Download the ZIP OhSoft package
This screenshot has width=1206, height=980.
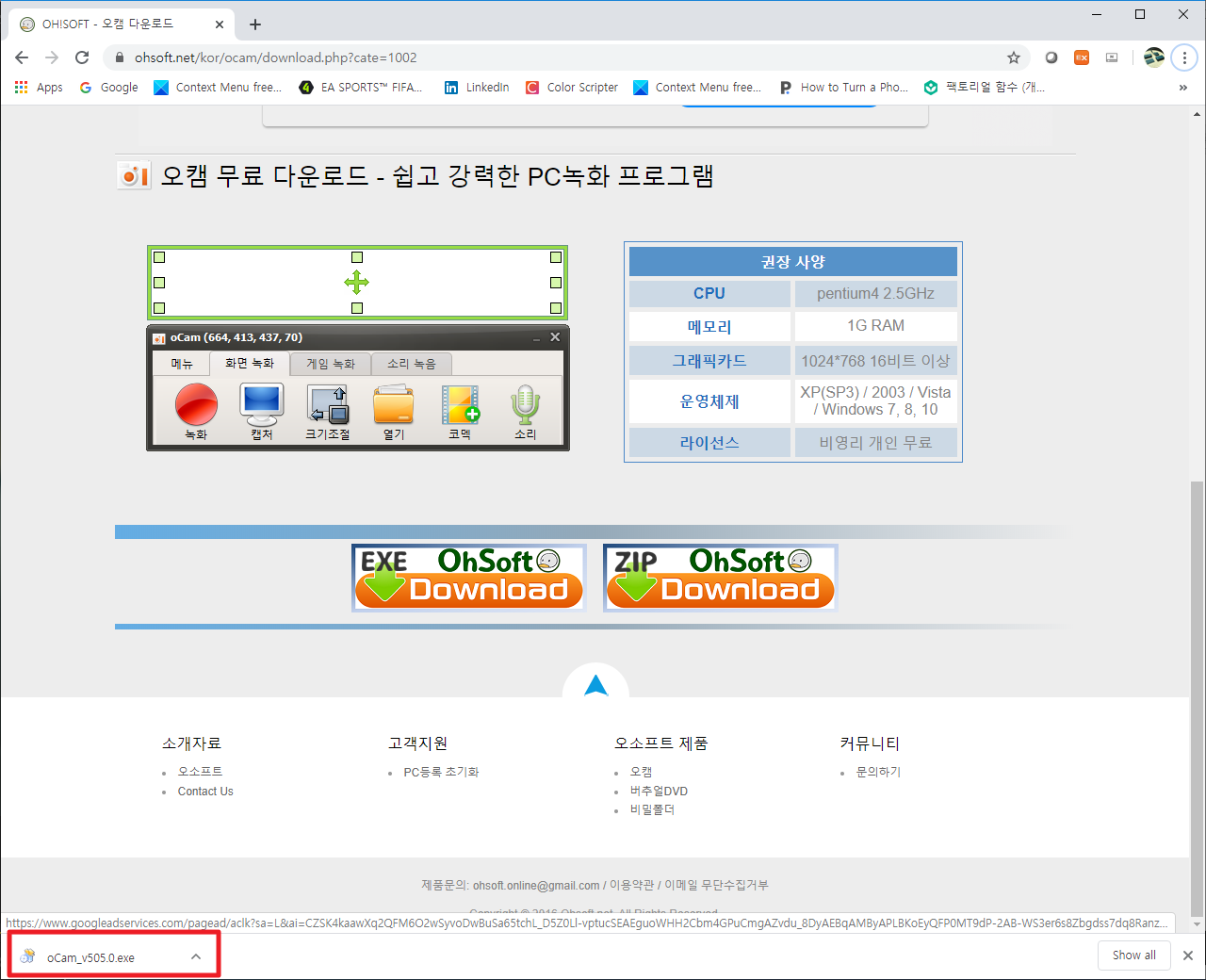721,578
